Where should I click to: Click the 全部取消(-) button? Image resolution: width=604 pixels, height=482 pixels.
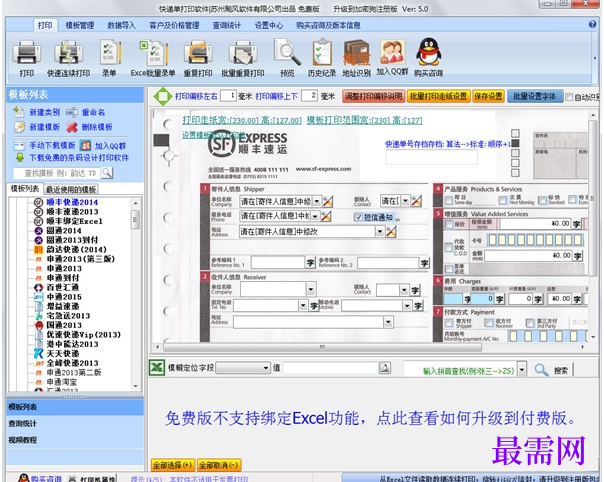pyautogui.click(x=219, y=465)
